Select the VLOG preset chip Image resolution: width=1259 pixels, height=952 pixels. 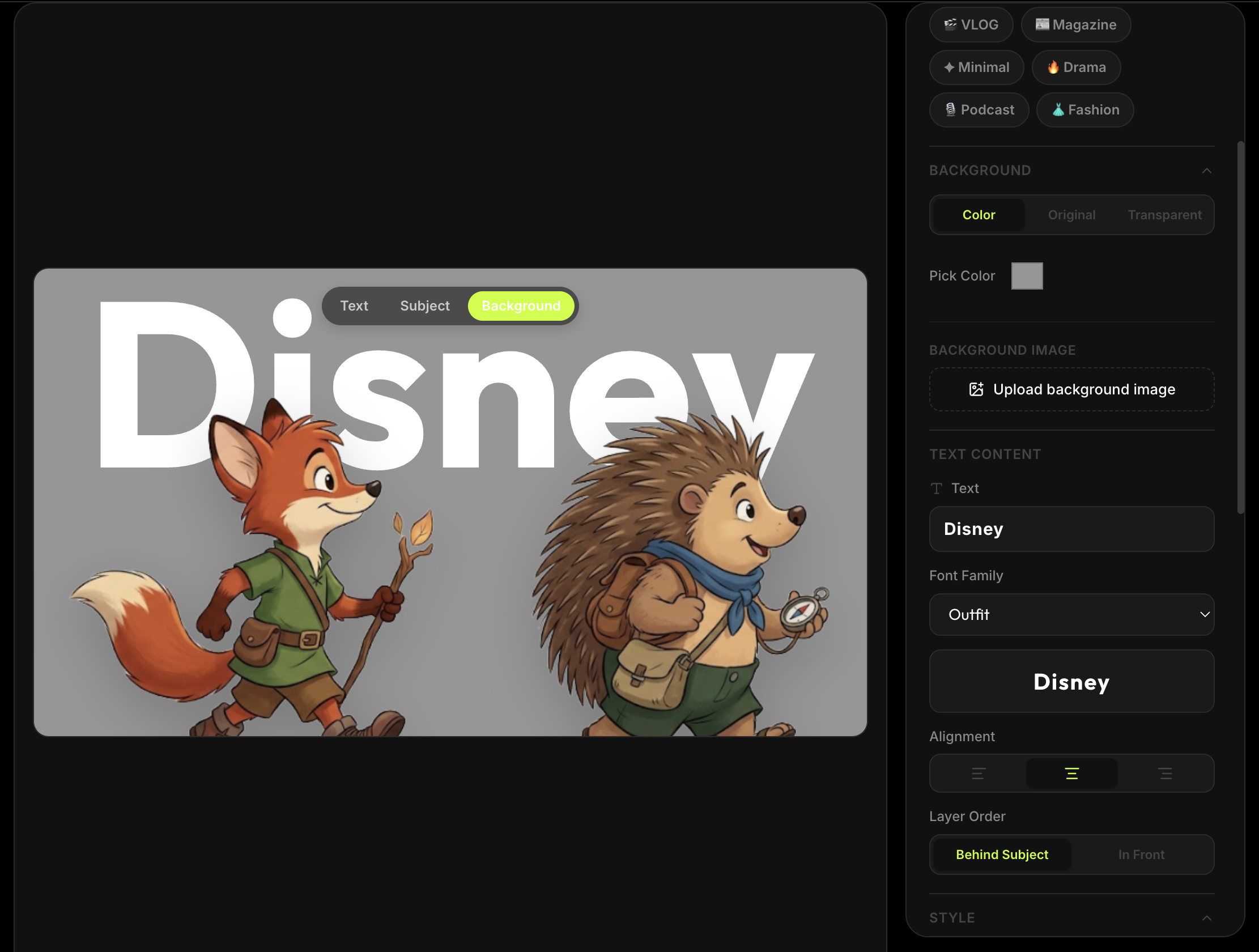tap(971, 24)
